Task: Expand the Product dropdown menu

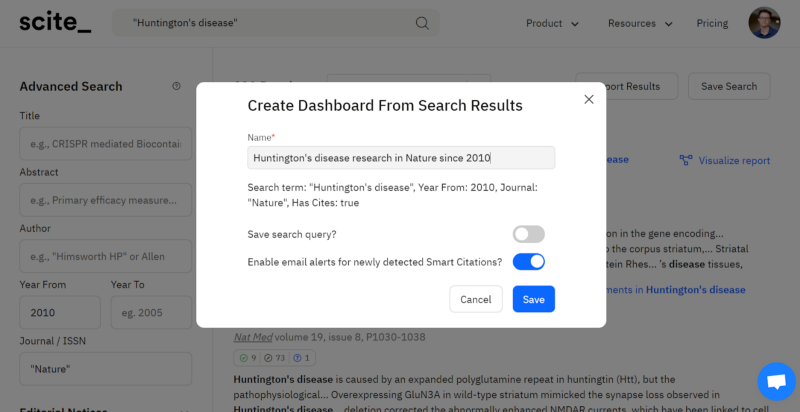Action: (x=552, y=23)
